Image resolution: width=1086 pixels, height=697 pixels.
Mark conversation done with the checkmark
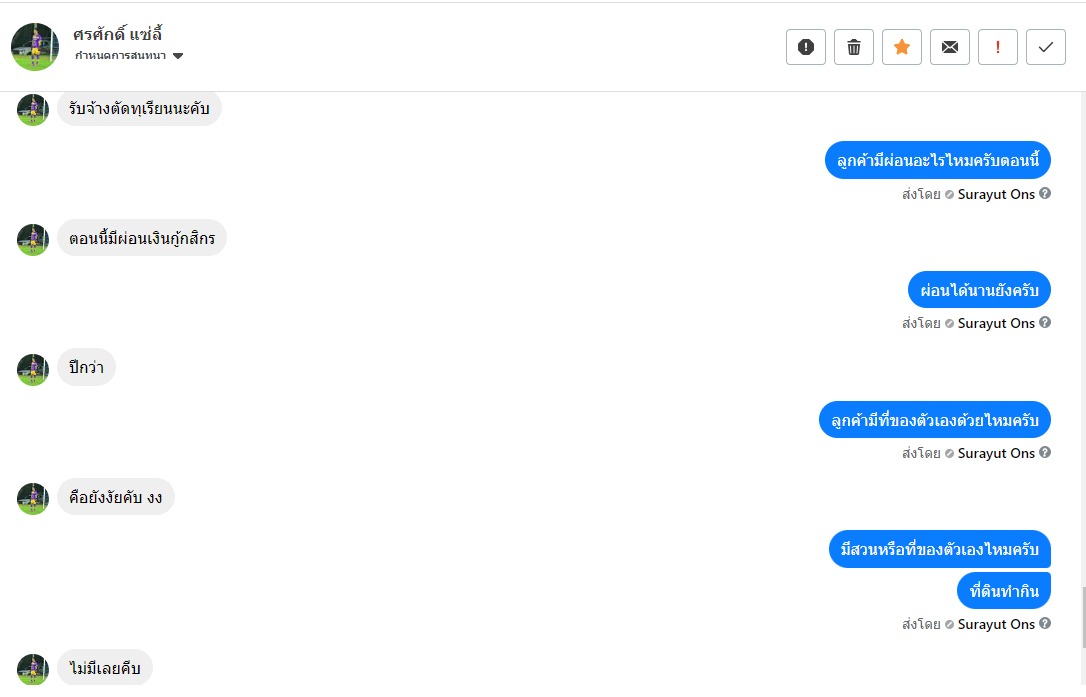(1045, 47)
